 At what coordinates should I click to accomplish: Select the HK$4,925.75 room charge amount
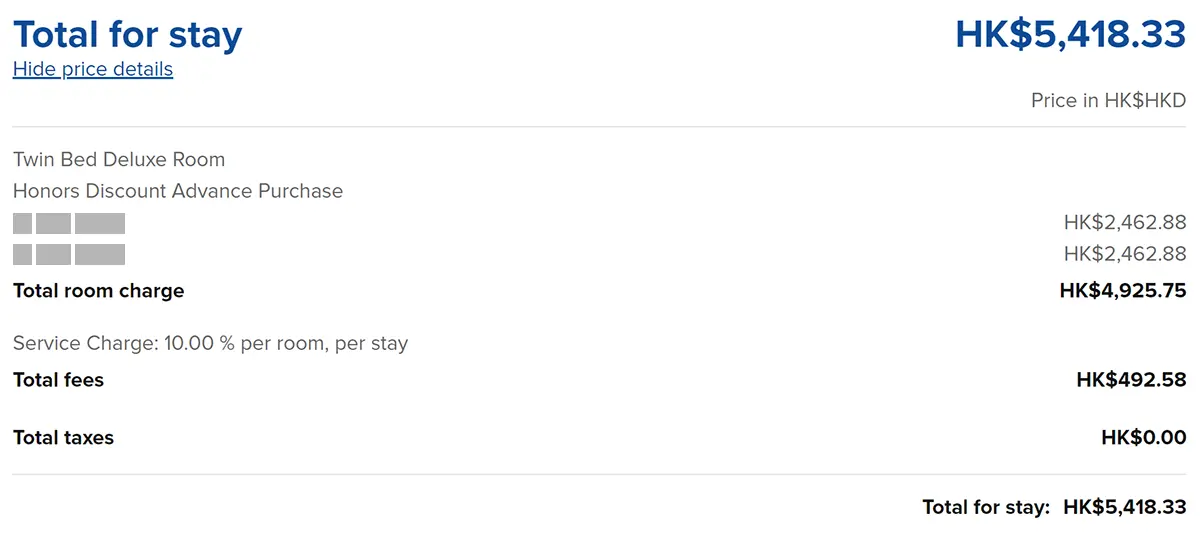pyautogui.click(x=1123, y=291)
